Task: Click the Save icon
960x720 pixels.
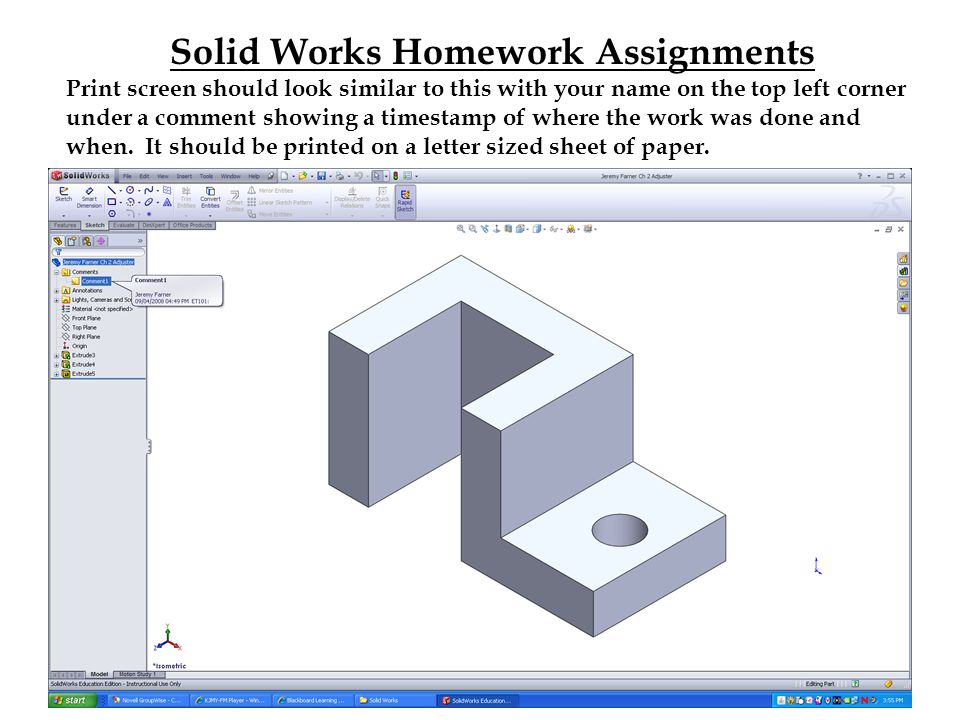Action: [321, 176]
